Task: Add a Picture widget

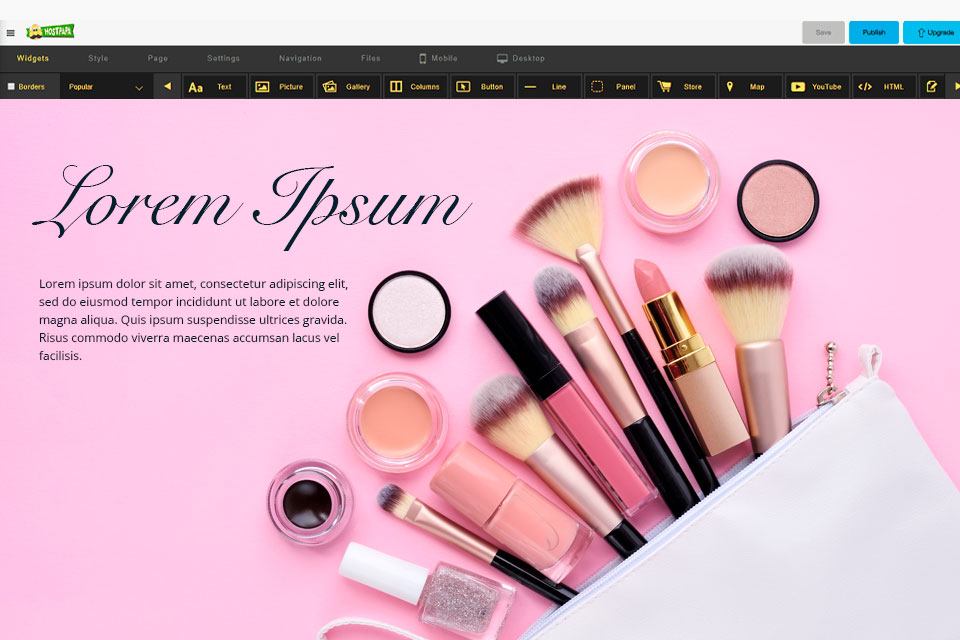Action: [281, 87]
